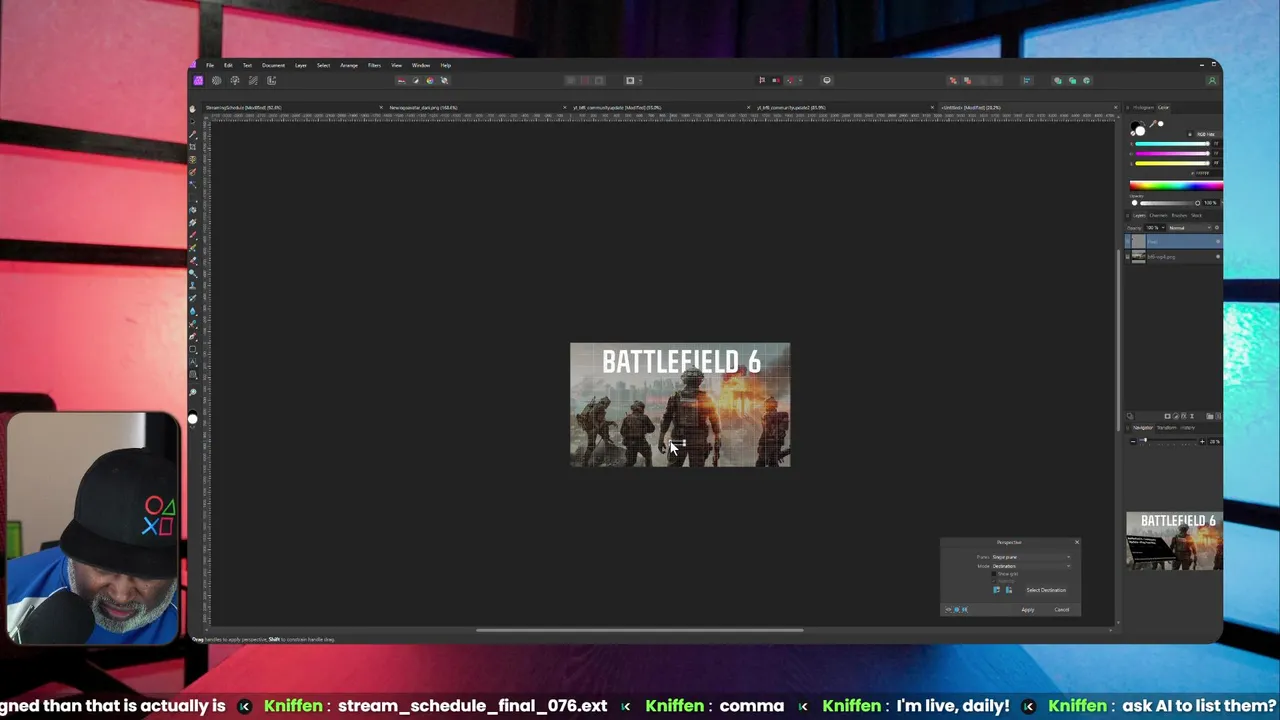Open the Document menu
The width and height of the screenshot is (1280, 720).
click(273, 65)
